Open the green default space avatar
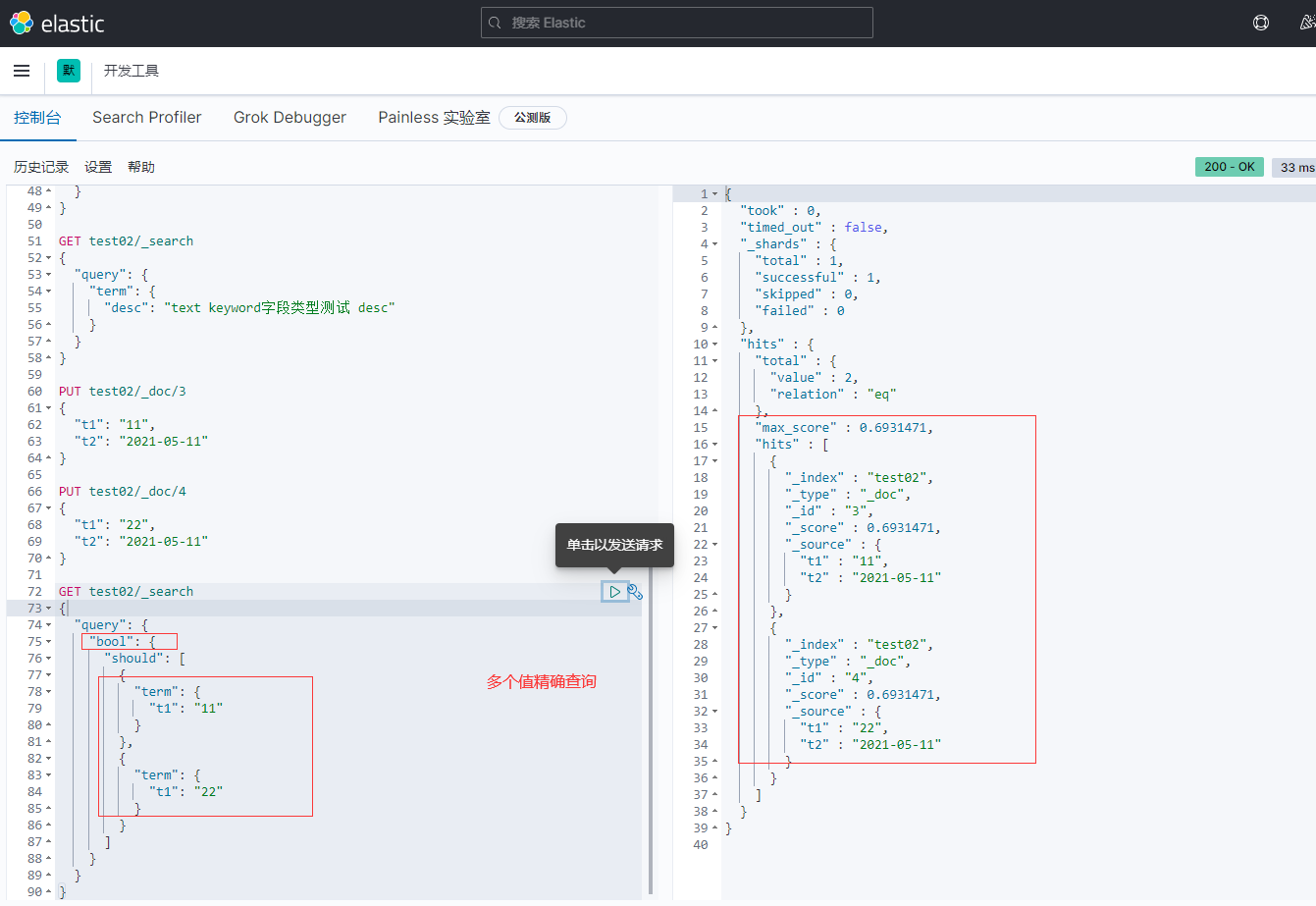This screenshot has width=1316, height=906. coord(68,71)
